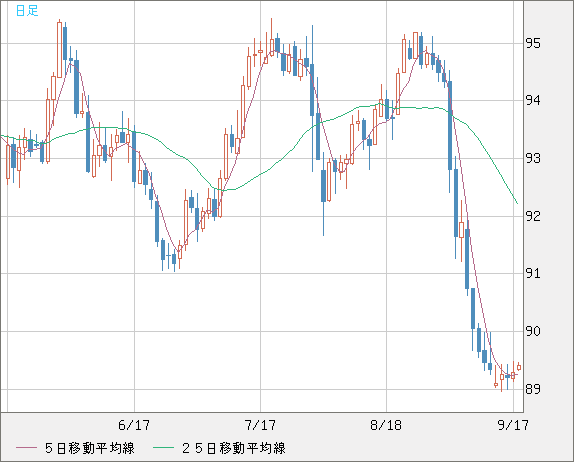Click the green 25-day average legend line
The image size is (574, 462).
[163, 448]
